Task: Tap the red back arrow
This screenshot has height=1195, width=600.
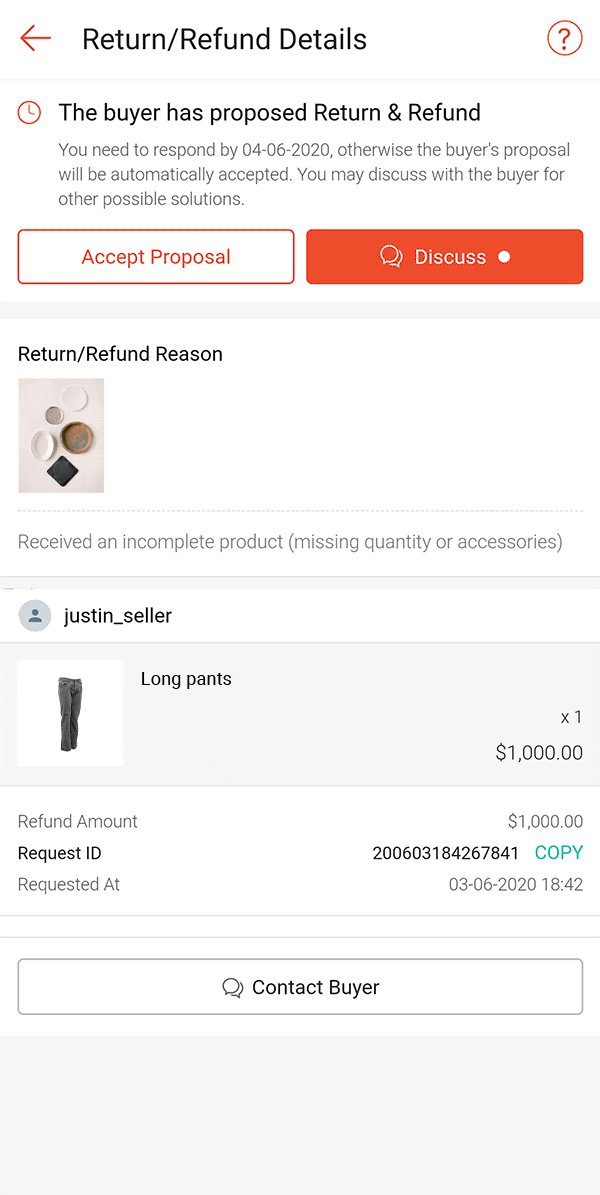Action: [x=35, y=39]
